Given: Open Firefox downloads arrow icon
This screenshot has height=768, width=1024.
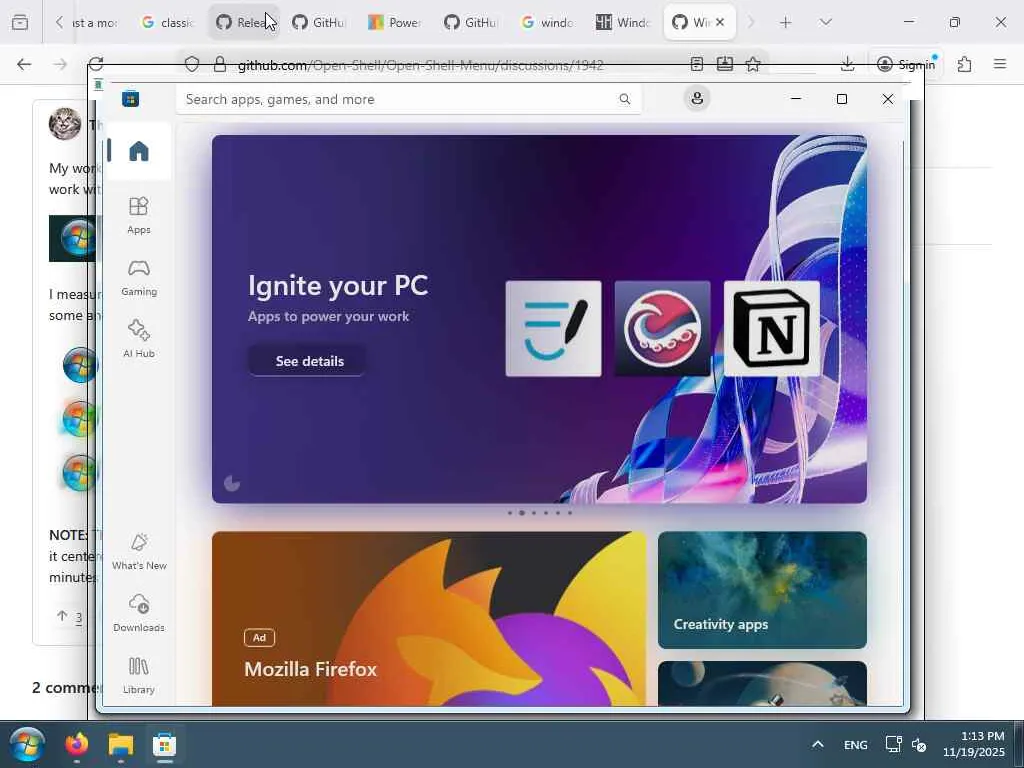Looking at the screenshot, I should pyautogui.click(x=847, y=64).
